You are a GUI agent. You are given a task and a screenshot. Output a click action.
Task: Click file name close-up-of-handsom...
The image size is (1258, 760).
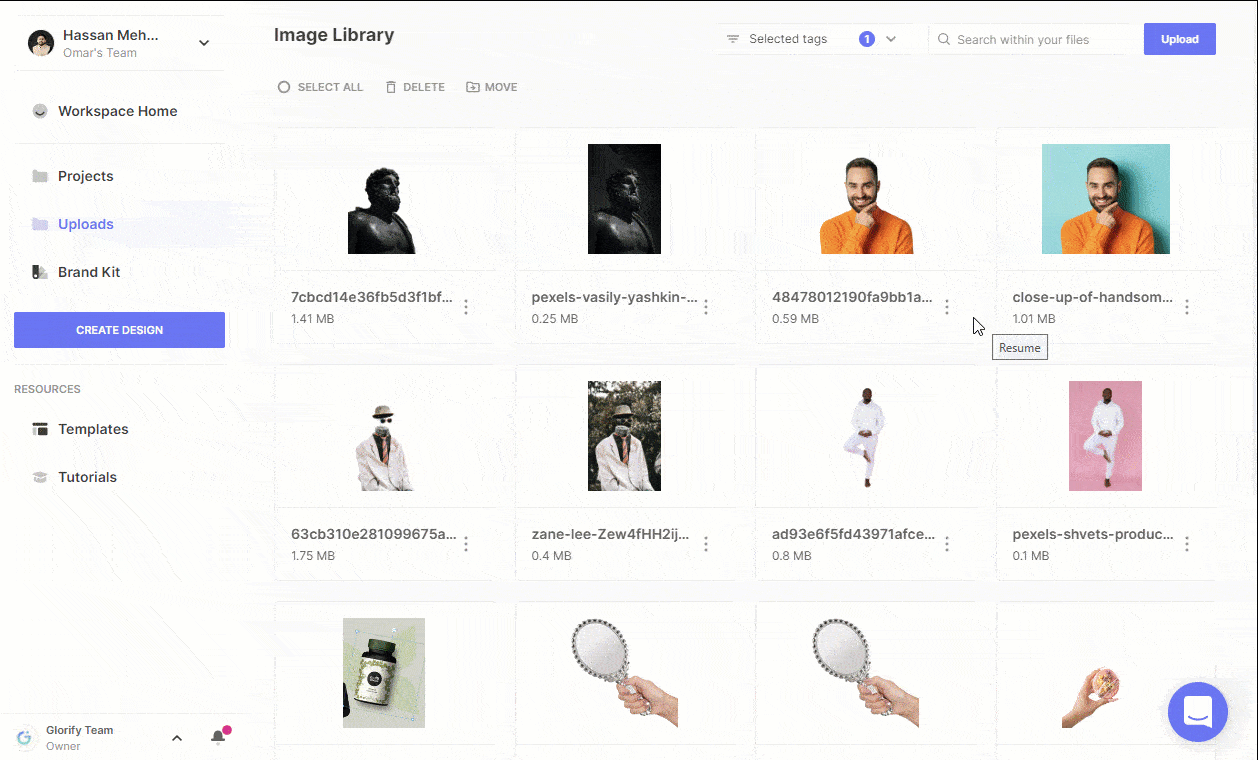pyautogui.click(x=1093, y=297)
